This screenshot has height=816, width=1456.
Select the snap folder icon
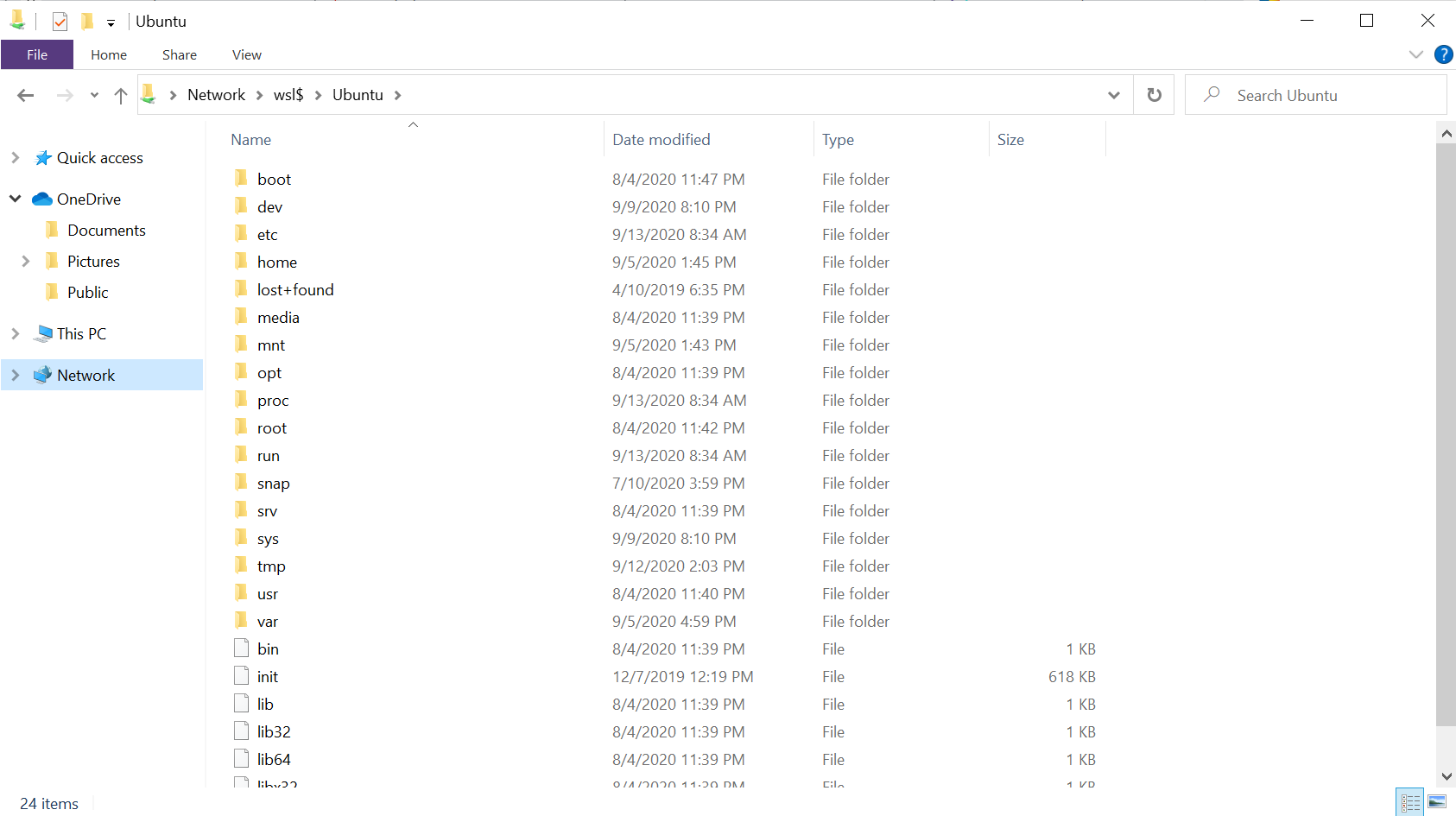pos(241,483)
